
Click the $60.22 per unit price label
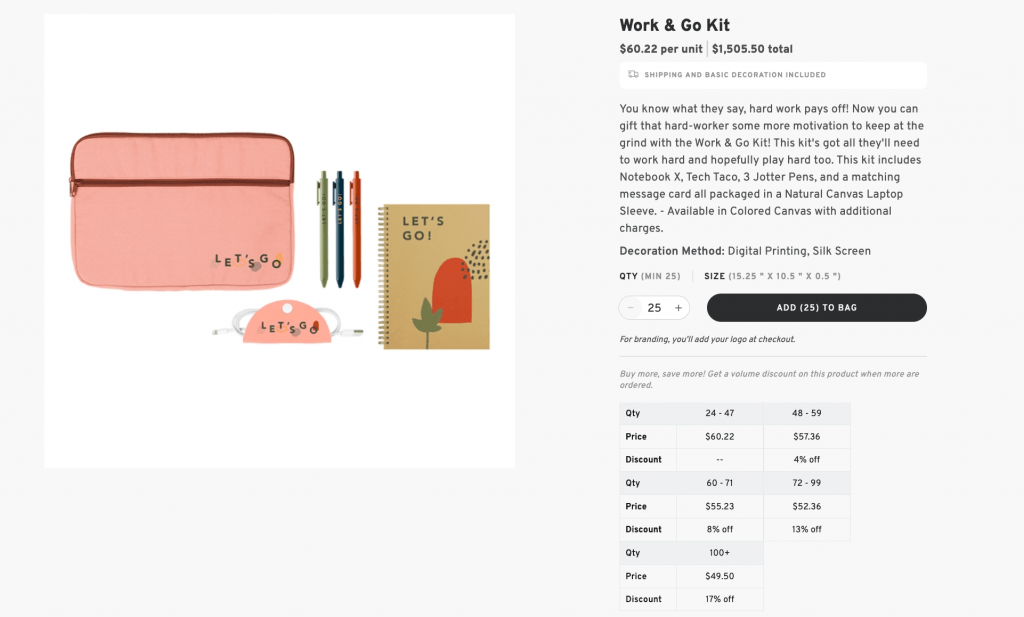[659, 48]
